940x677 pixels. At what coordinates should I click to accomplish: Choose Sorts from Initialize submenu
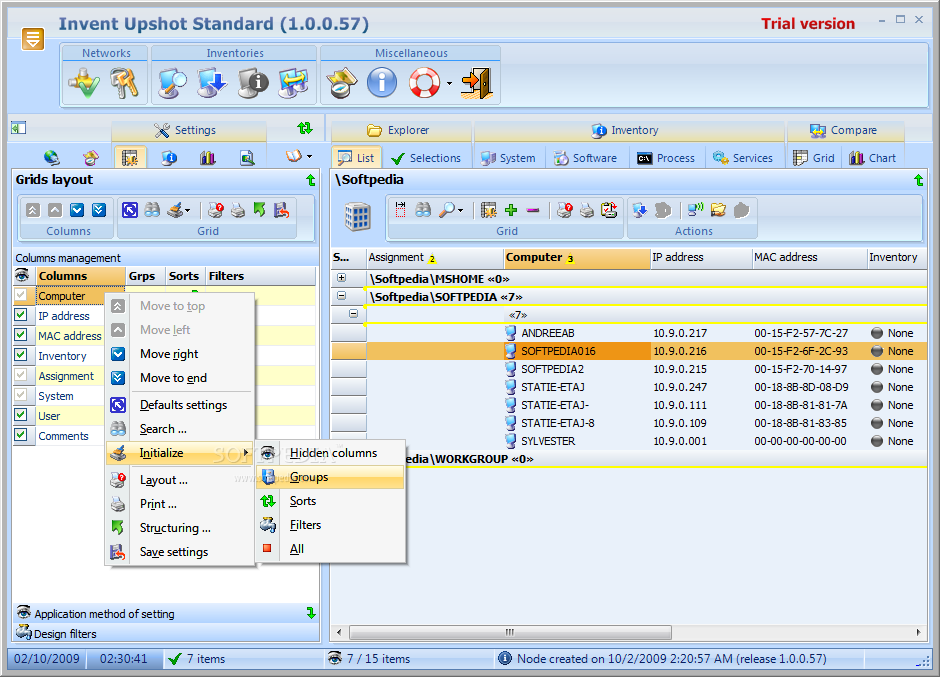[330, 501]
